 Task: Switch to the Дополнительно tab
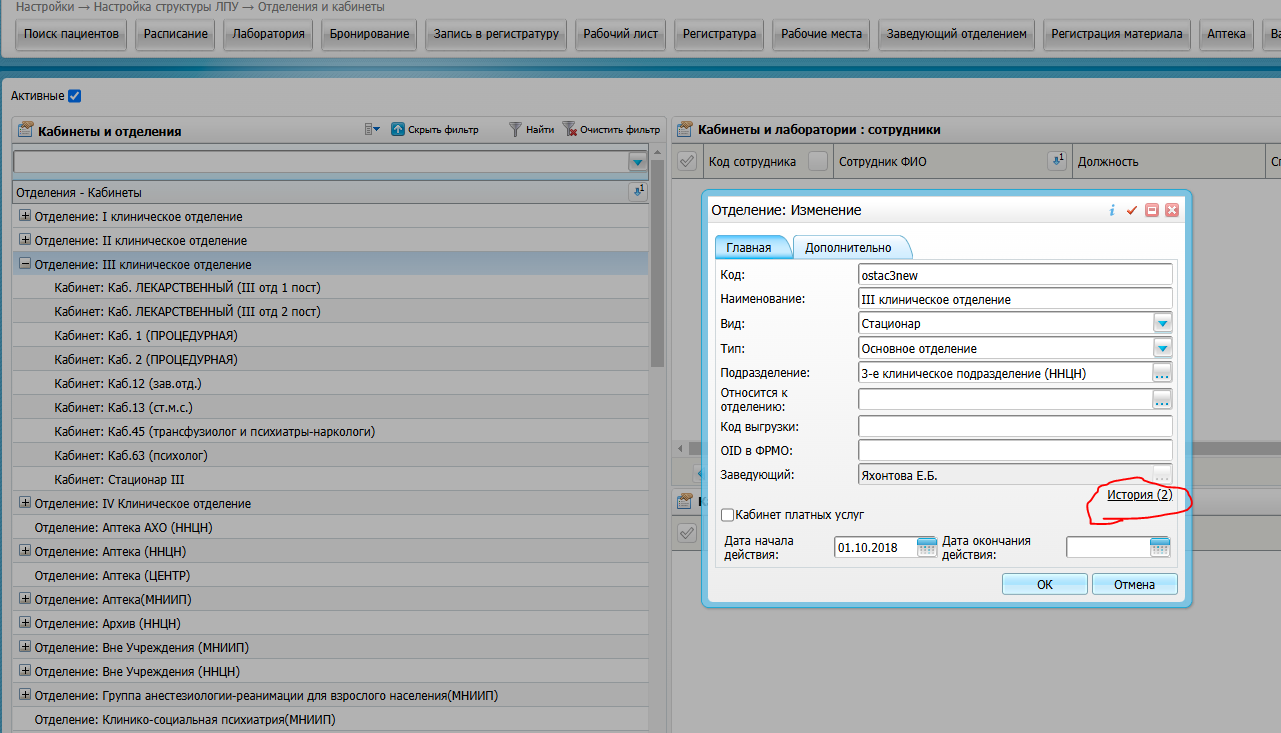848,248
